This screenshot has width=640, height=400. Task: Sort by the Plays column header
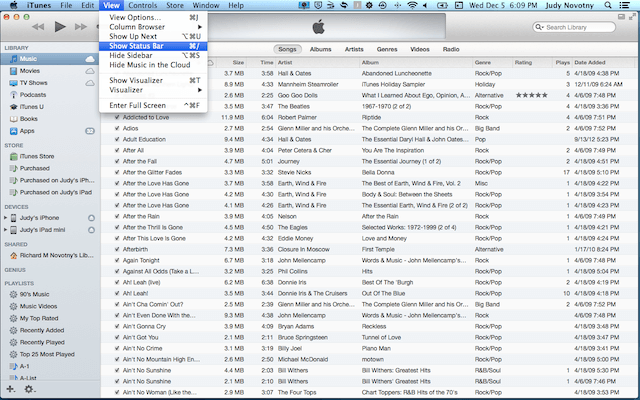[x=562, y=62]
